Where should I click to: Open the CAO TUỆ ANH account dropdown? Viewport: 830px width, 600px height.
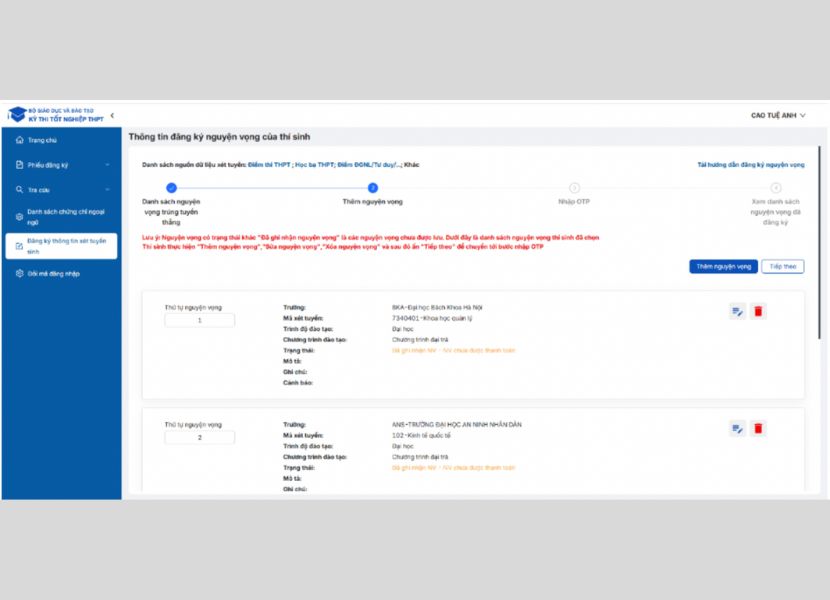[x=778, y=116]
